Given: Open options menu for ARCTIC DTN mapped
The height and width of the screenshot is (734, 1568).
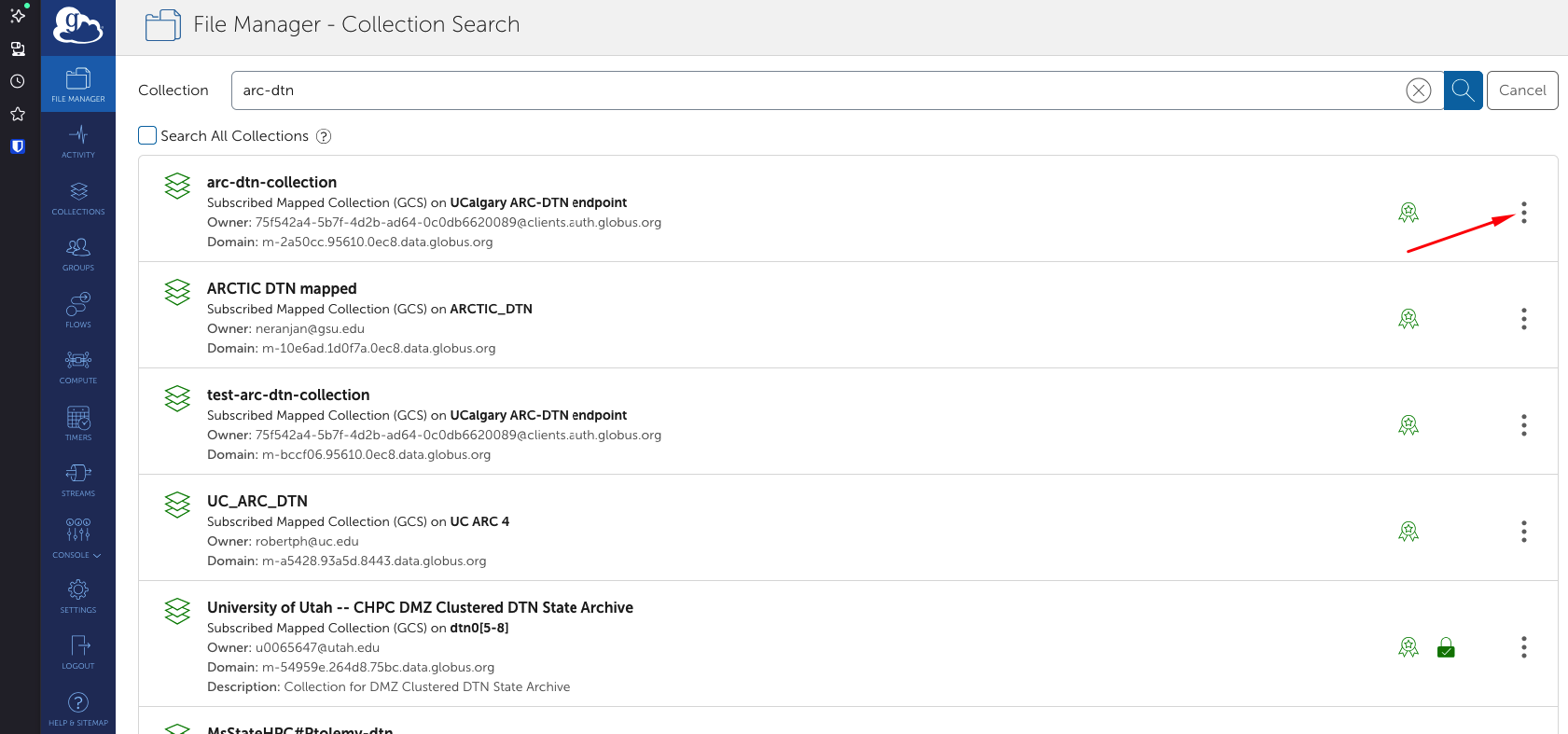Looking at the screenshot, I should click(1523, 319).
